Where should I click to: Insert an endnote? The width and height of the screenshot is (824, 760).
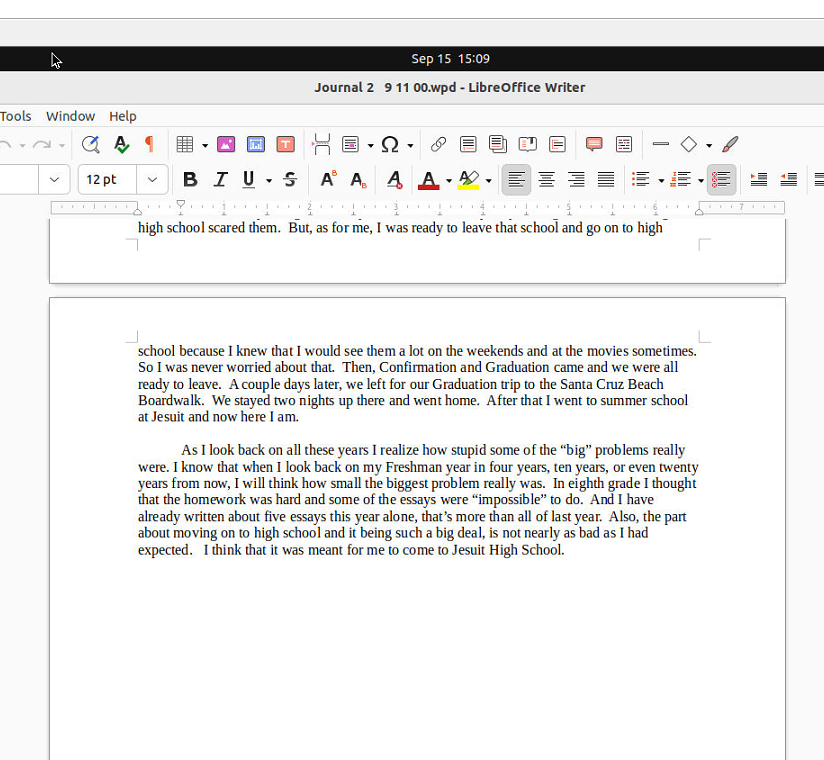498,144
